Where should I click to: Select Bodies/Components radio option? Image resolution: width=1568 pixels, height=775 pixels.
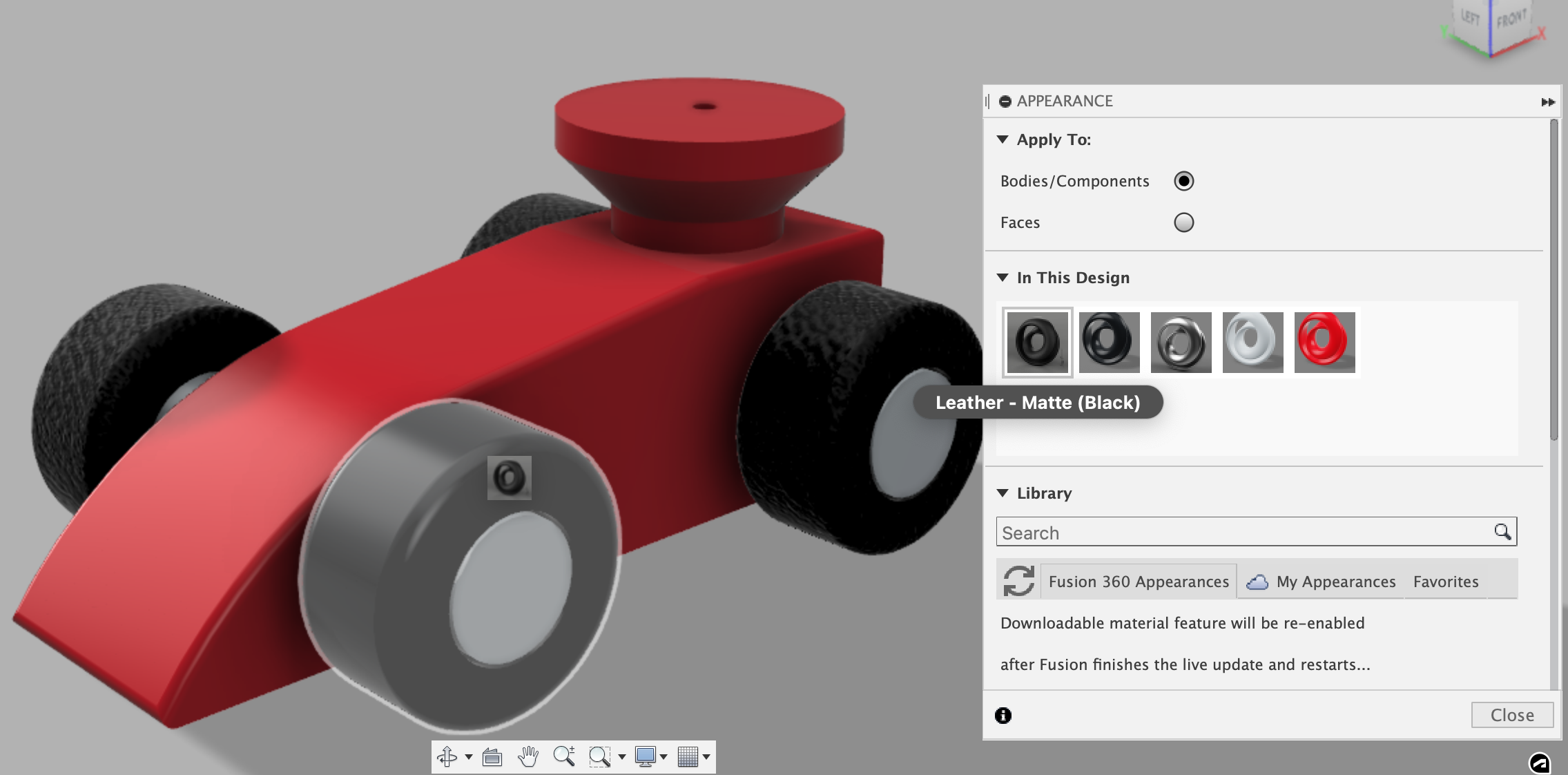pyautogui.click(x=1183, y=181)
